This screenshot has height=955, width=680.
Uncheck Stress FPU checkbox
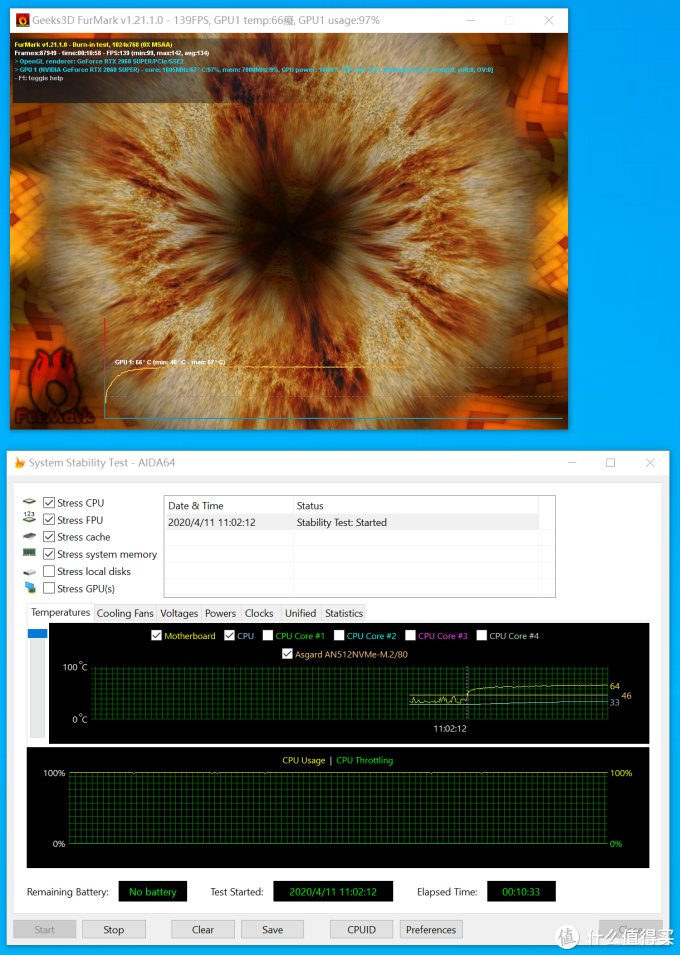(49, 520)
